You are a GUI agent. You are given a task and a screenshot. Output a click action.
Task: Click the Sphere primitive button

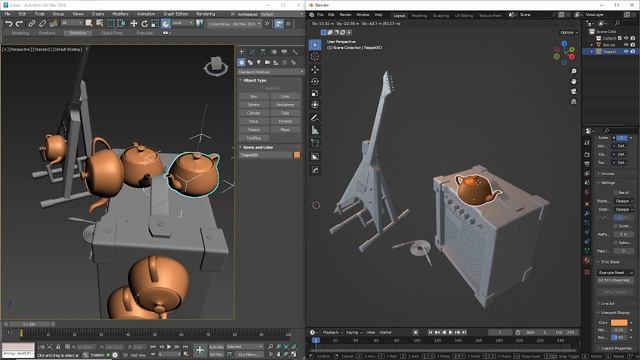(x=254, y=104)
